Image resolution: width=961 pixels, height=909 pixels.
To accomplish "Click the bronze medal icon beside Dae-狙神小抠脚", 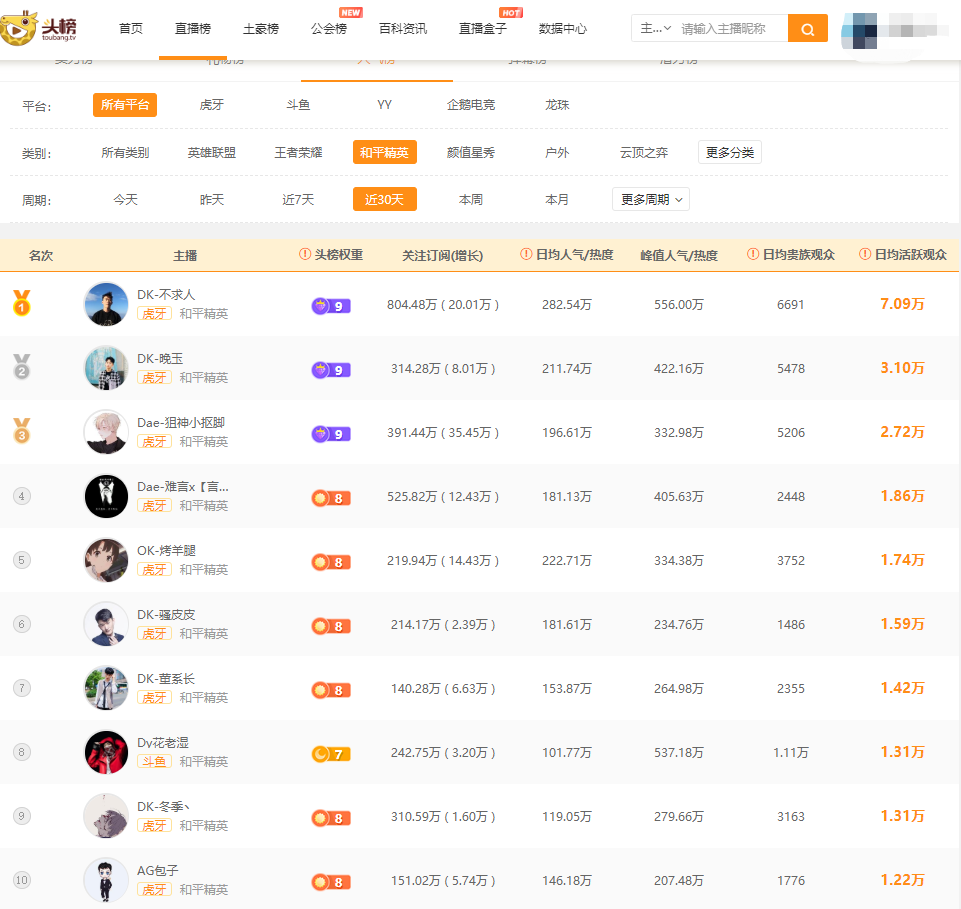I will (22, 431).
